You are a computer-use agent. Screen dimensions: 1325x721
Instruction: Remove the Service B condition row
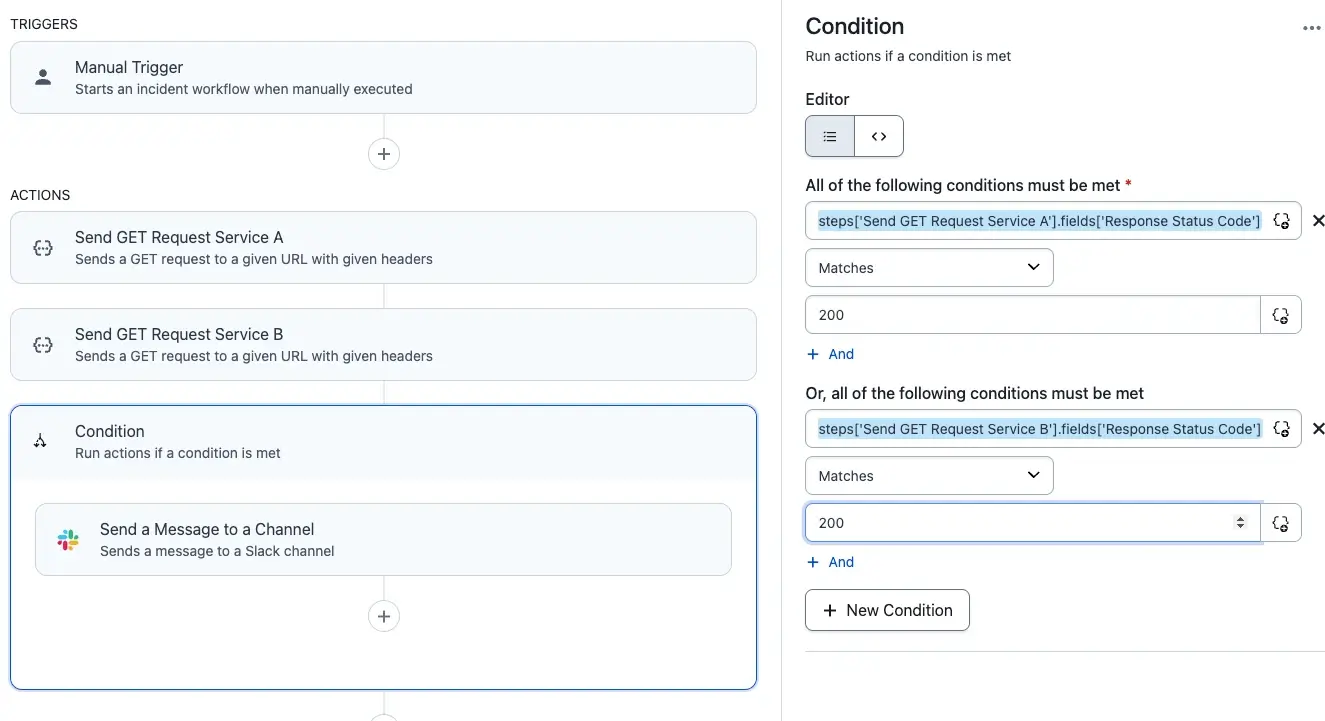1318,429
